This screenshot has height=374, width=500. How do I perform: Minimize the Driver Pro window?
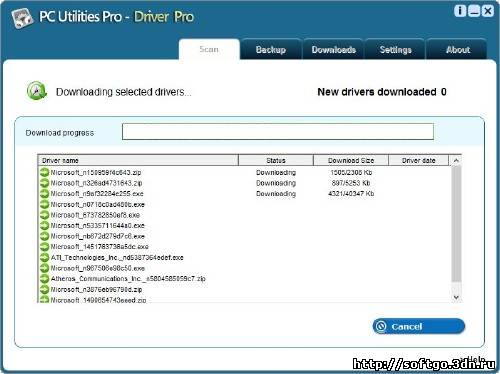[474, 11]
